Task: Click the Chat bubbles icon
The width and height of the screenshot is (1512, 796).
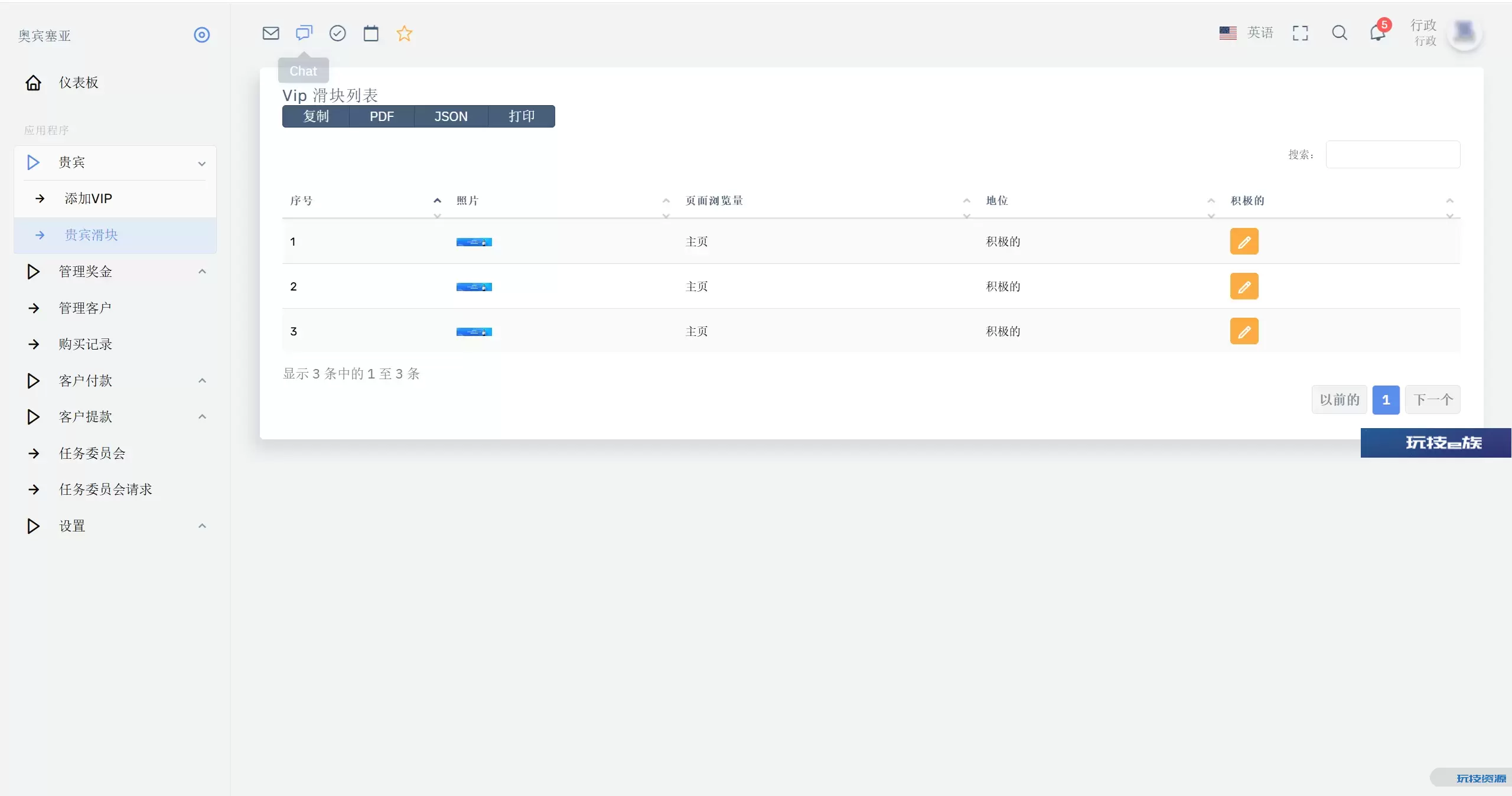Action: (x=304, y=33)
